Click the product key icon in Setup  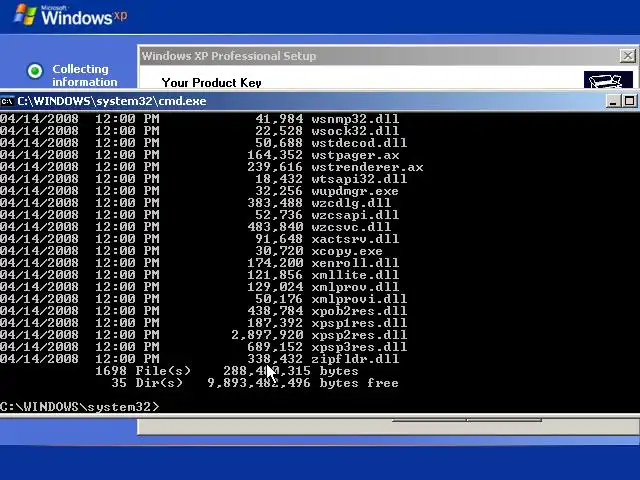click(608, 80)
